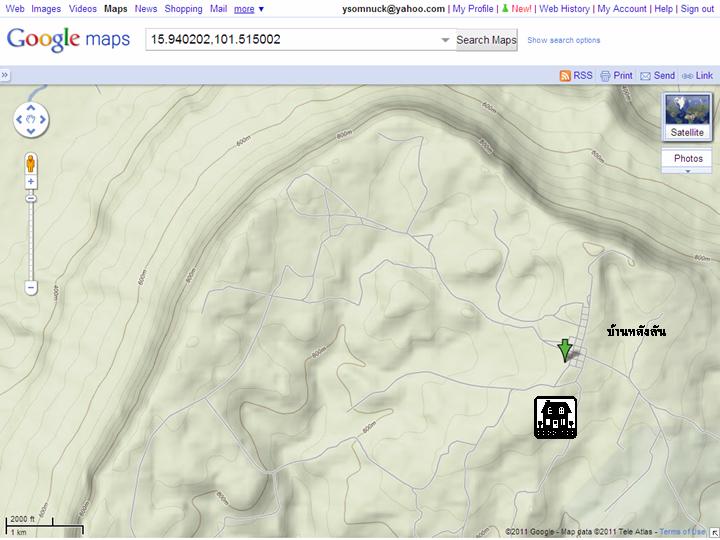Click the 'Show search options' link

564,41
